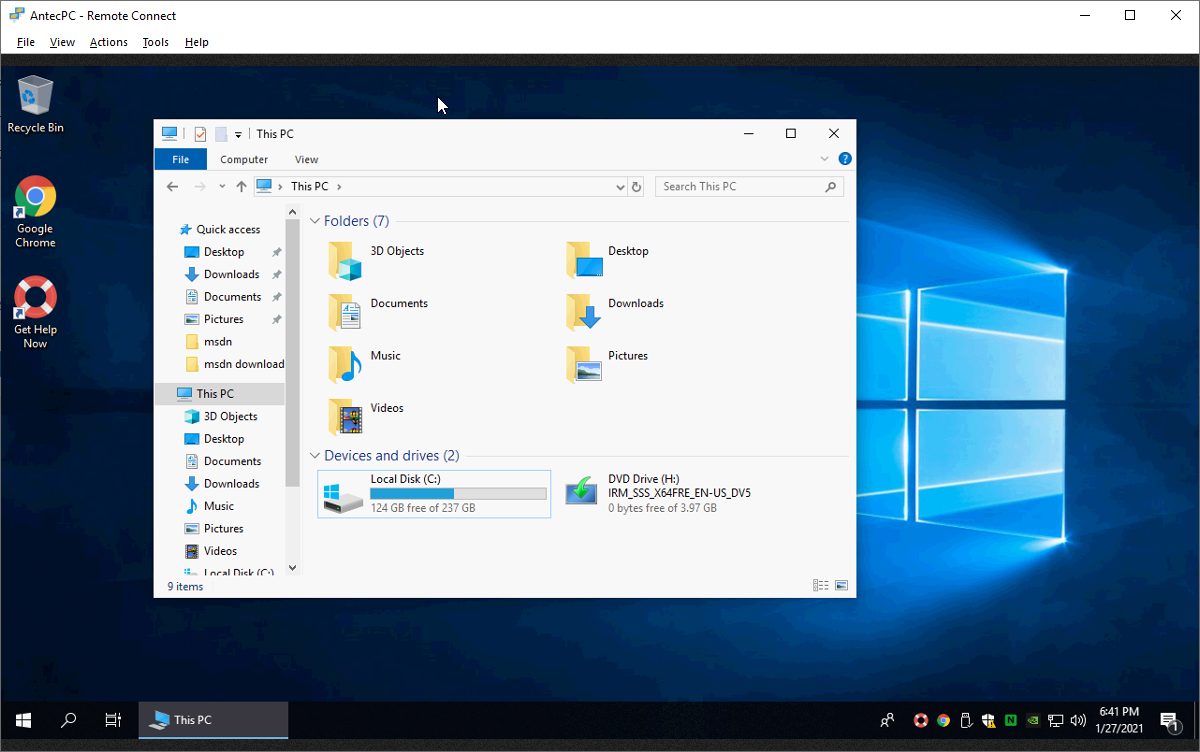Viewport: 1200px width, 752px height.
Task: Refresh the This PC view
Action: 637,186
